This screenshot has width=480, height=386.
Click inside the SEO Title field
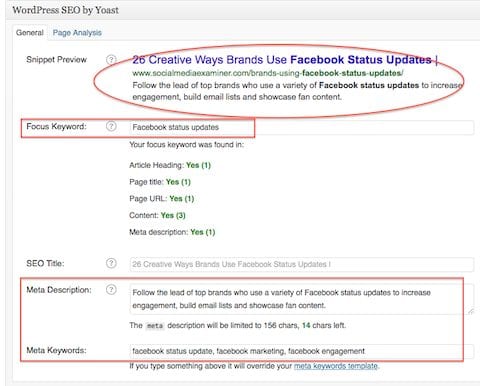coord(302,264)
